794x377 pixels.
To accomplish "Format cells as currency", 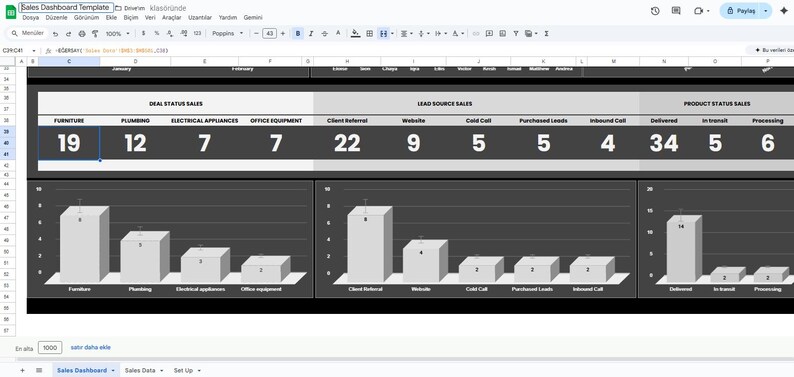I will [143, 33].
